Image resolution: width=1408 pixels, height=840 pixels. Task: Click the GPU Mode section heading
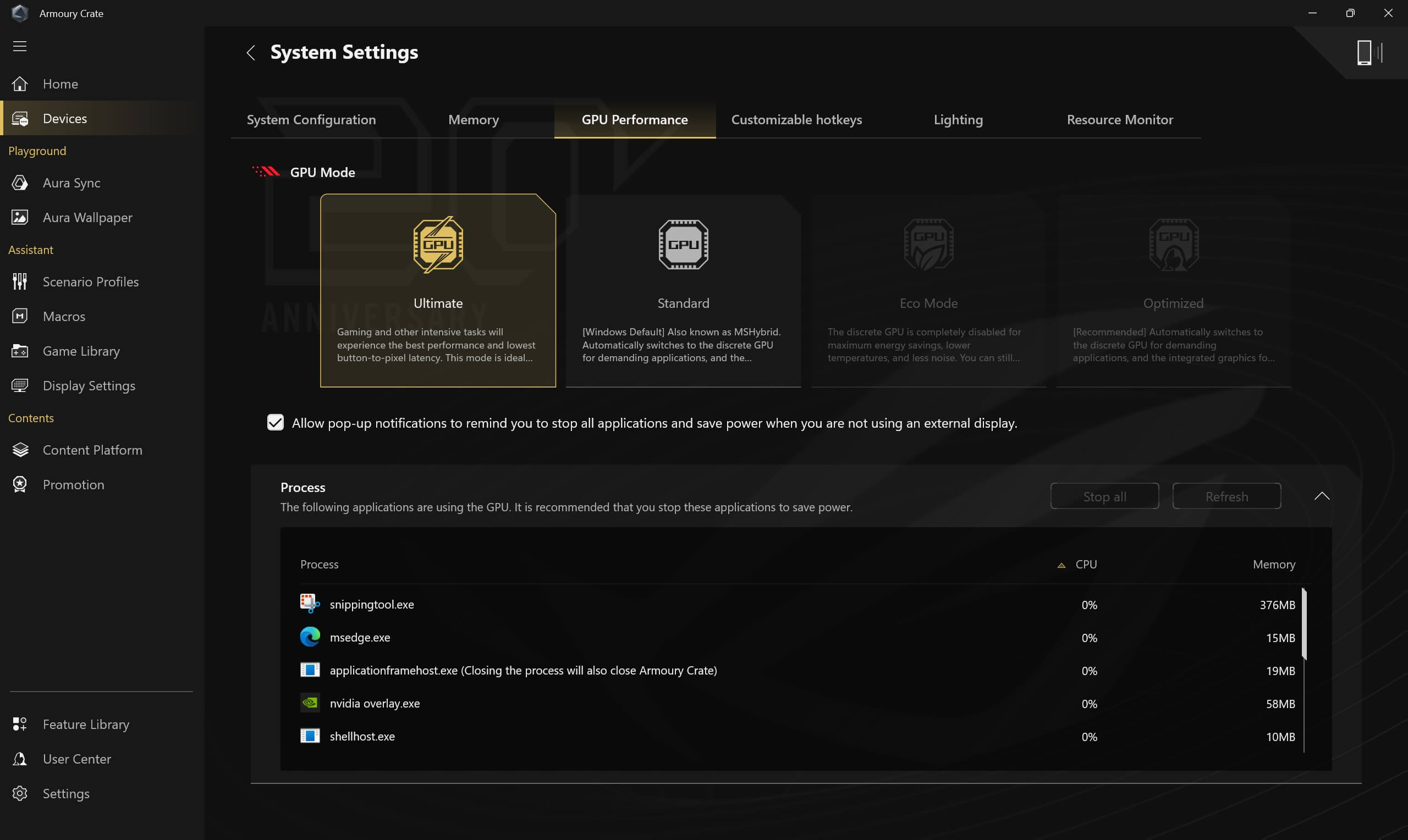323,172
